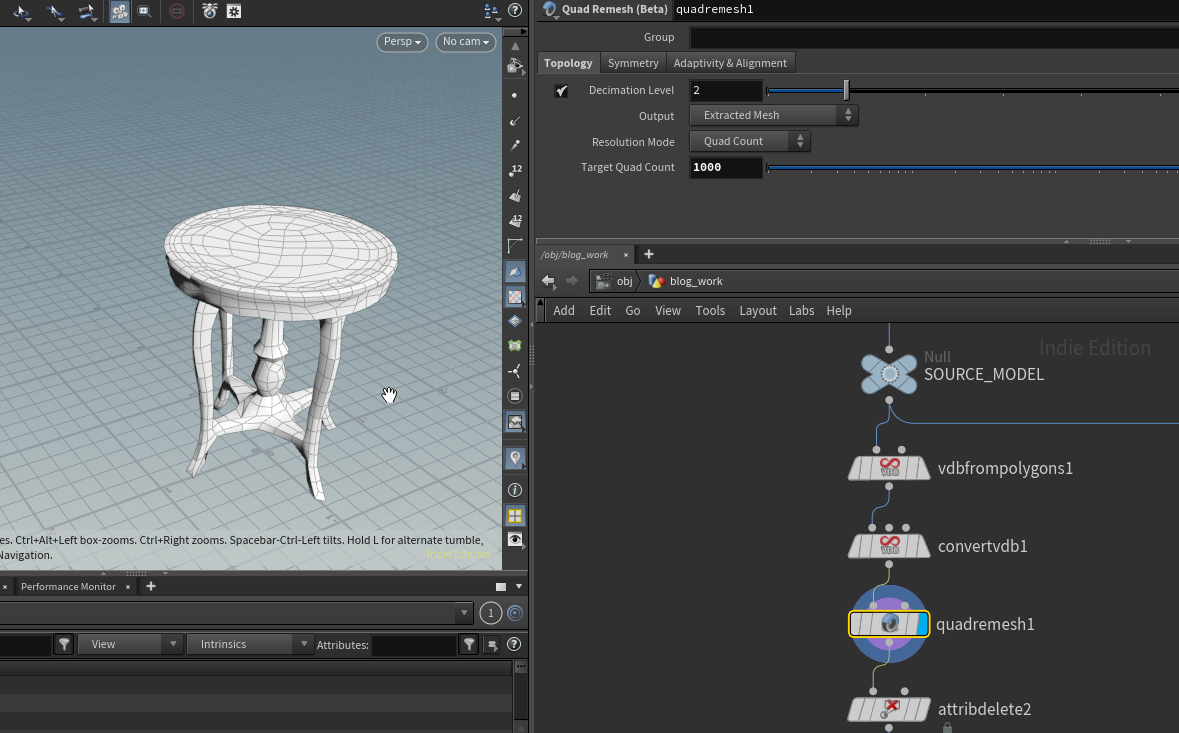Click the SOURCE_MODEL null node icon
This screenshot has width=1179, height=733.
tap(889, 374)
